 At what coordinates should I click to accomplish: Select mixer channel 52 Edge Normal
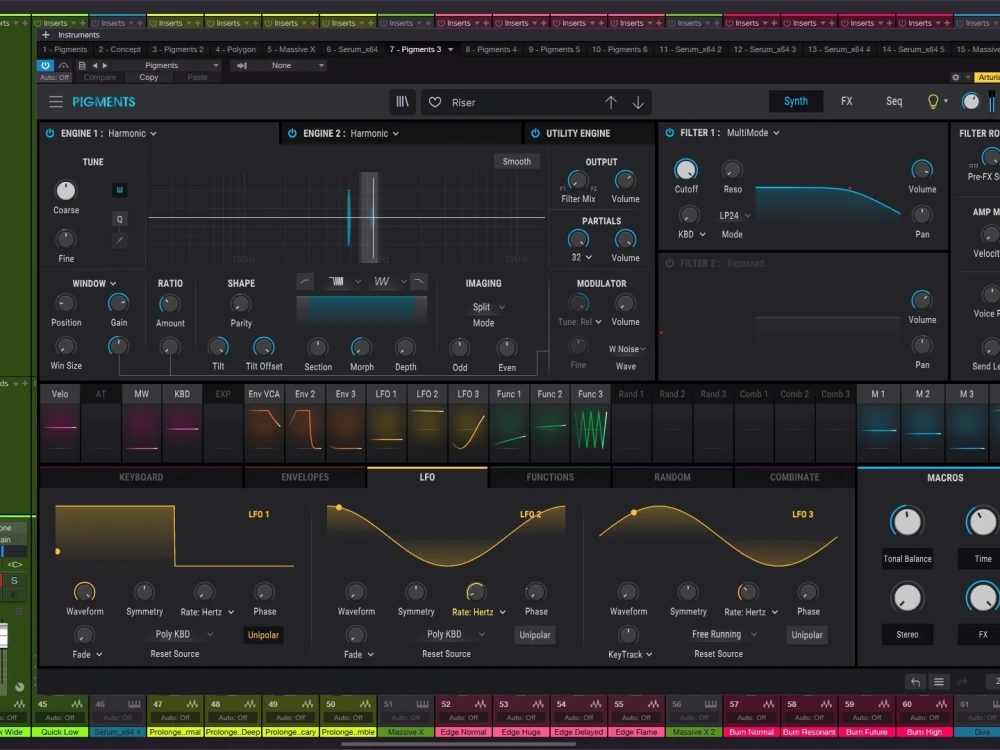[x=464, y=717]
